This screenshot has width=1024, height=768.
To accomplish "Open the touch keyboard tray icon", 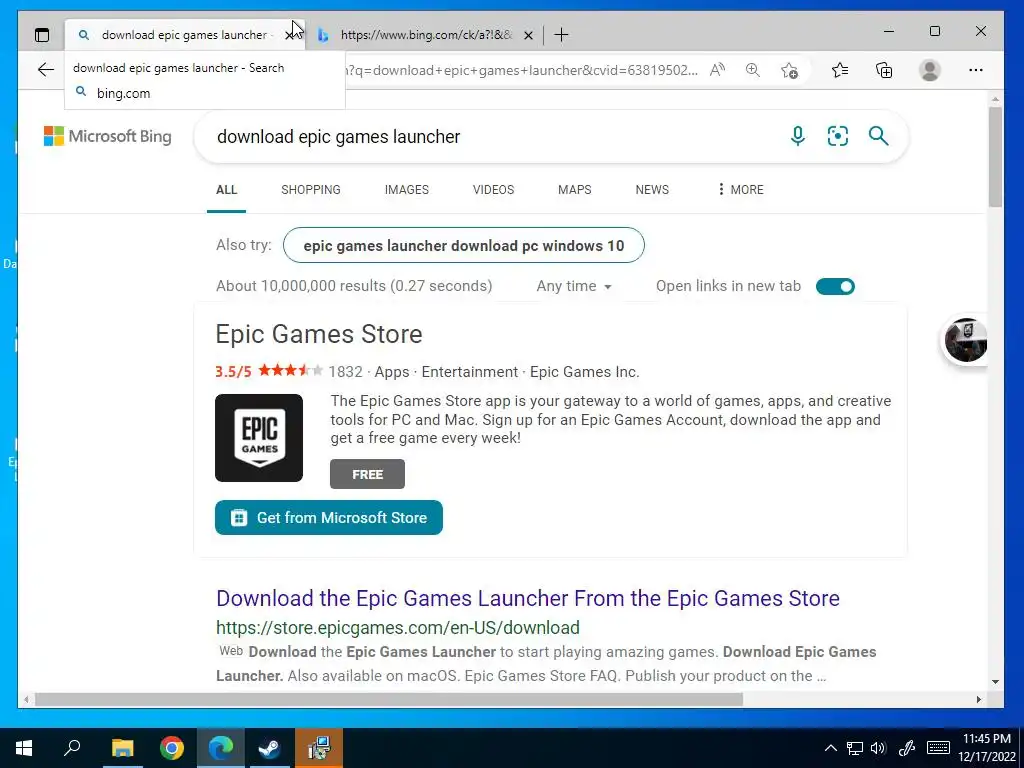I will [x=938, y=748].
